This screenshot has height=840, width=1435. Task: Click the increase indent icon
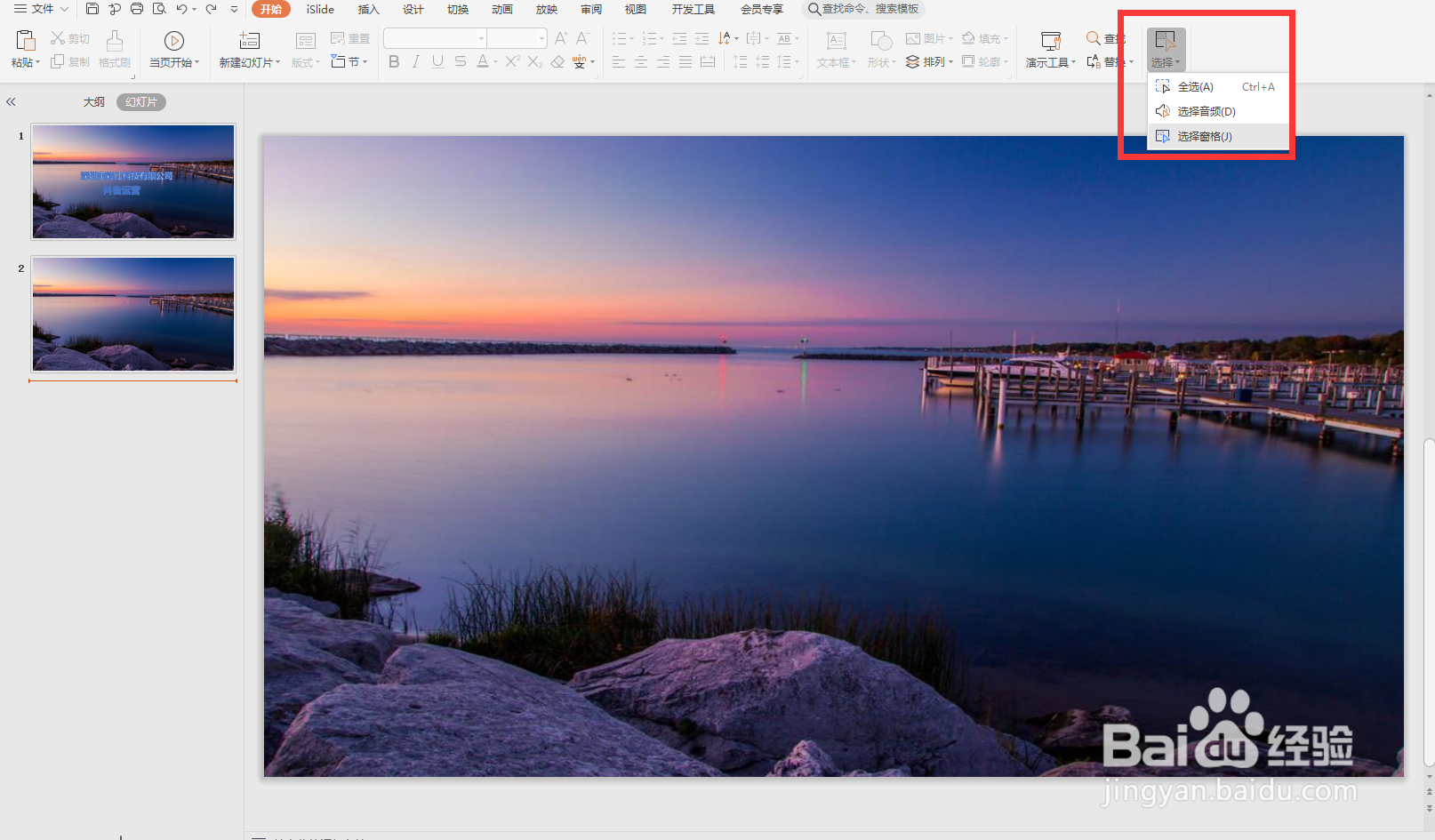click(x=702, y=38)
